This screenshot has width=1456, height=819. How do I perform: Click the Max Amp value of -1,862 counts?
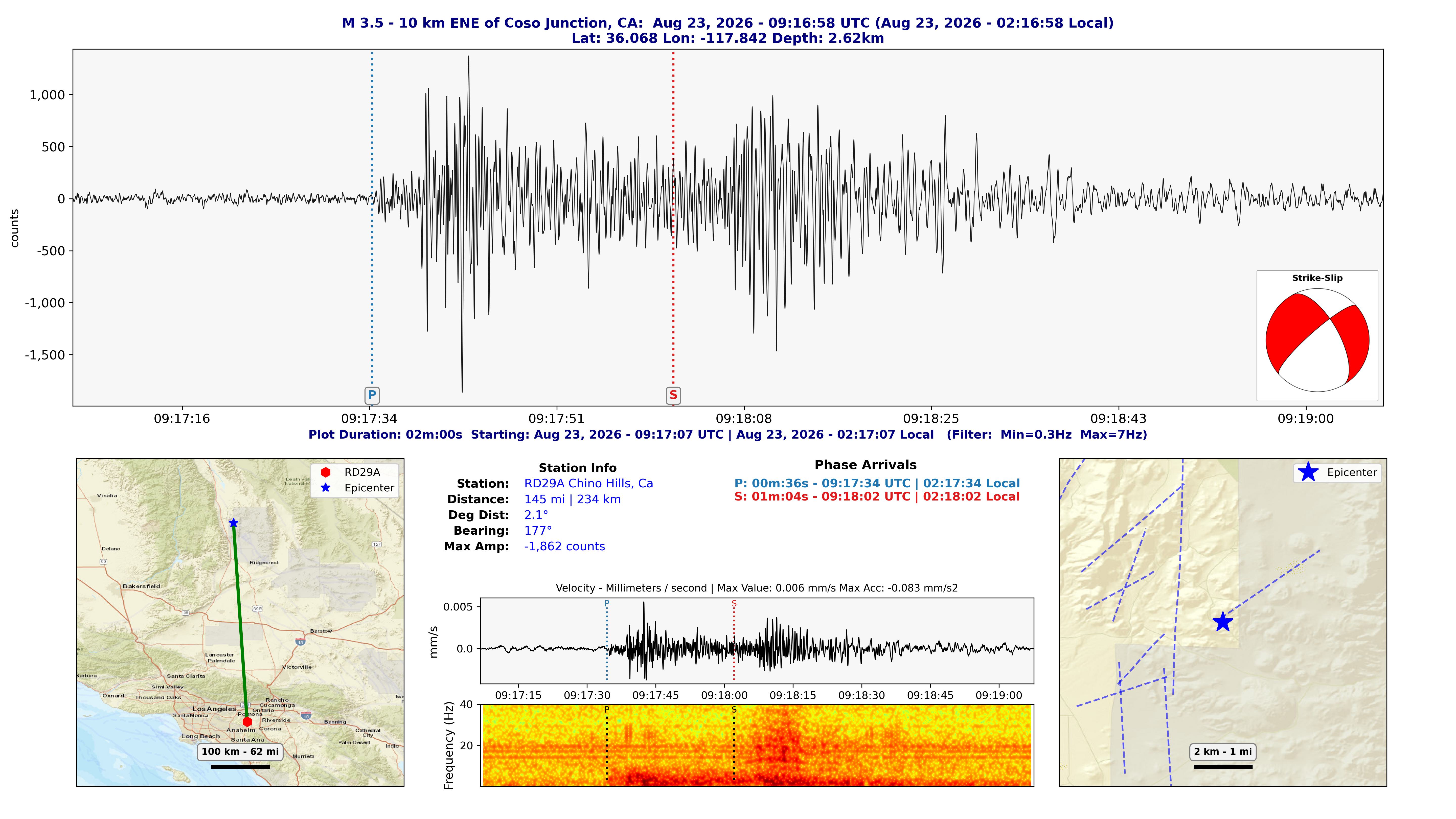[565, 547]
